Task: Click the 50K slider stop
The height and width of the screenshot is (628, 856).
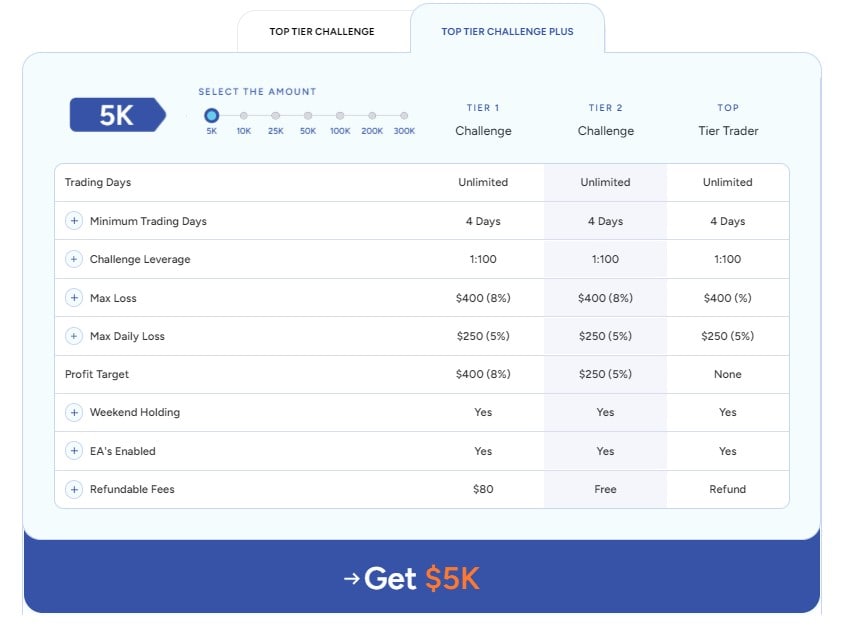Action: (308, 116)
